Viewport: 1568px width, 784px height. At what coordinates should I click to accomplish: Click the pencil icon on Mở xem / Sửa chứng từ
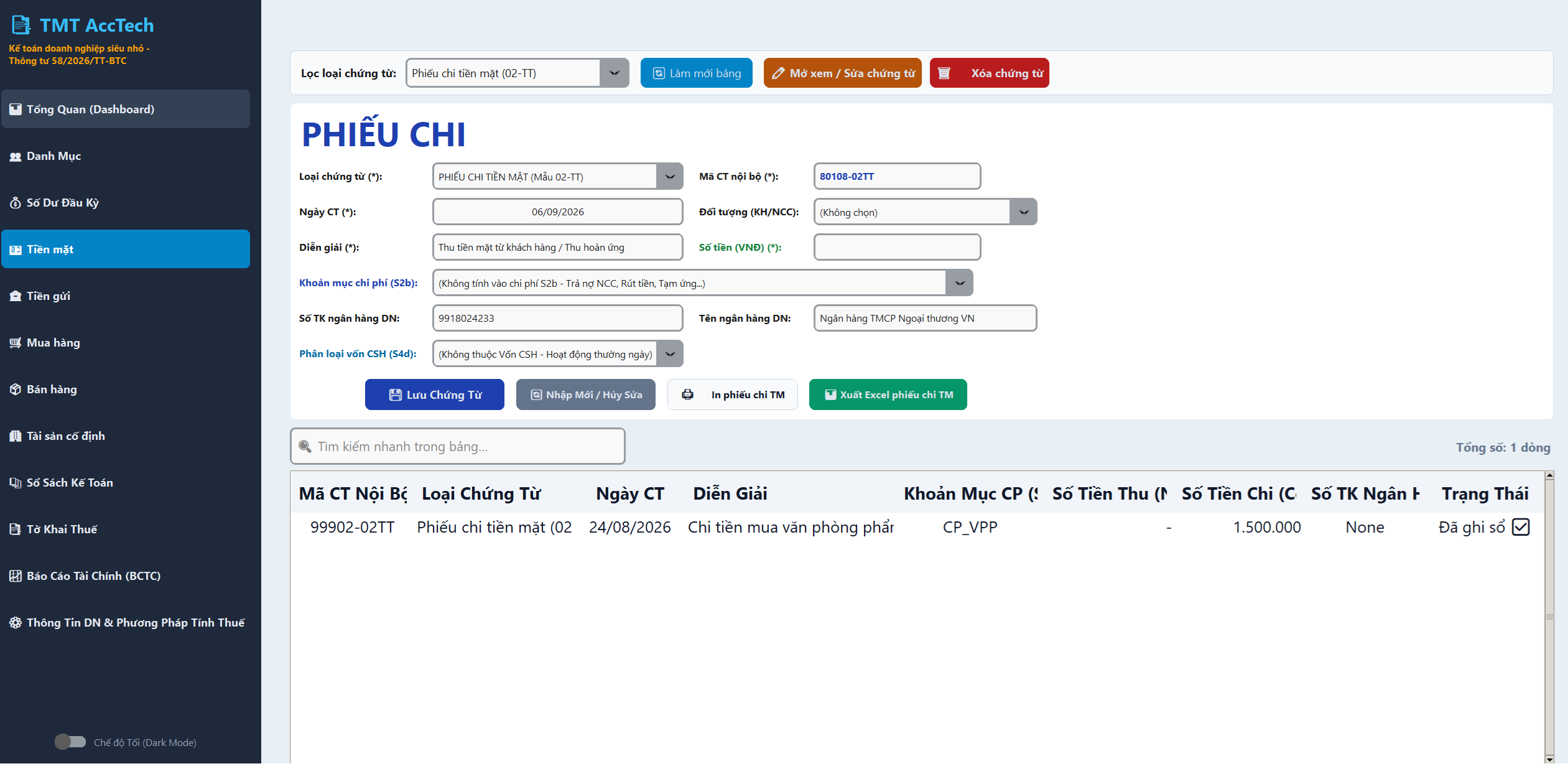pos(777,73)
